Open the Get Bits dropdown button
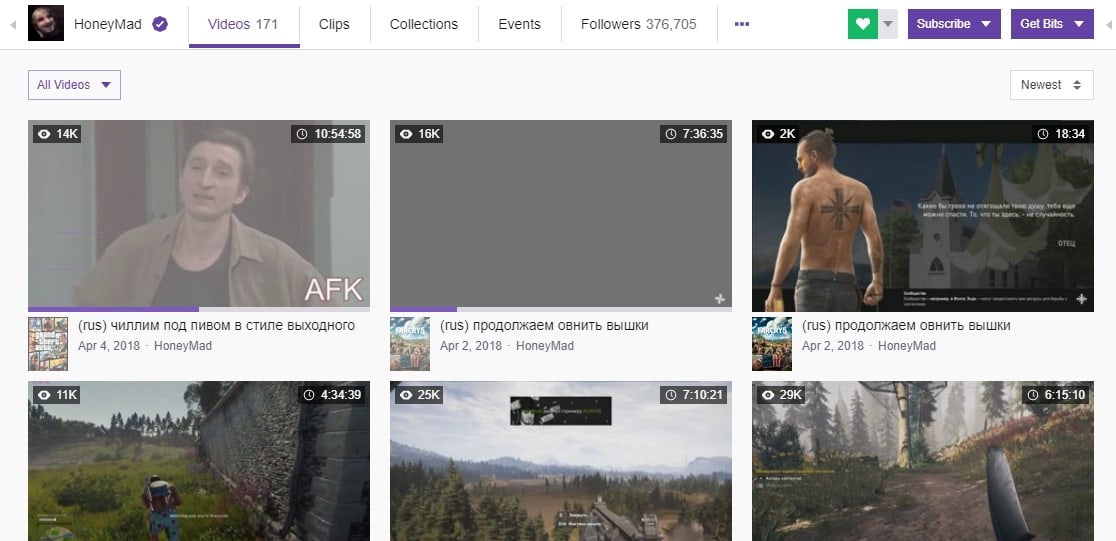Image resolution: width=1116 pixels, height=541 pixels. pyautogui.click(x=1052, y=24)
